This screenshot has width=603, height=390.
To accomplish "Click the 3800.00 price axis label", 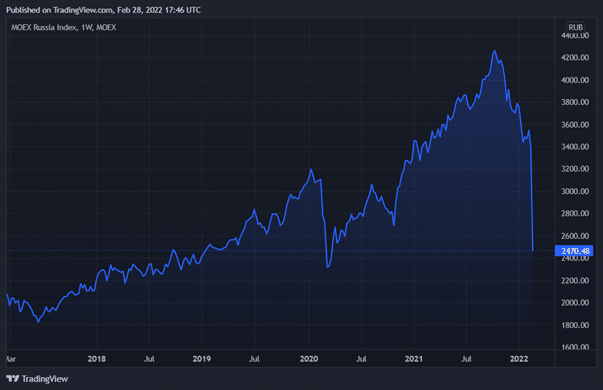I will tap(575, 102).
